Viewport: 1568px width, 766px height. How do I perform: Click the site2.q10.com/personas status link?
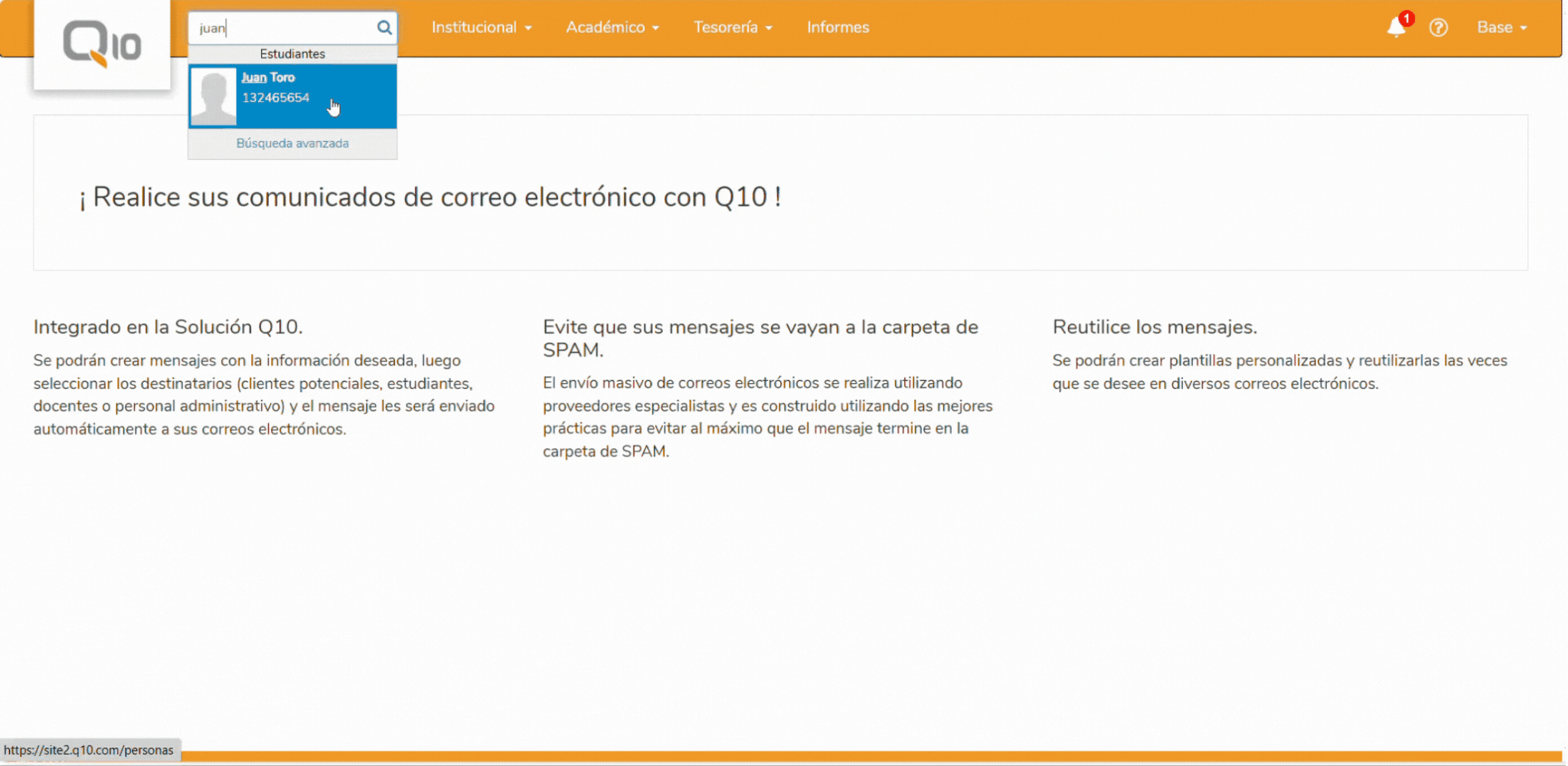tap(87, 749)
